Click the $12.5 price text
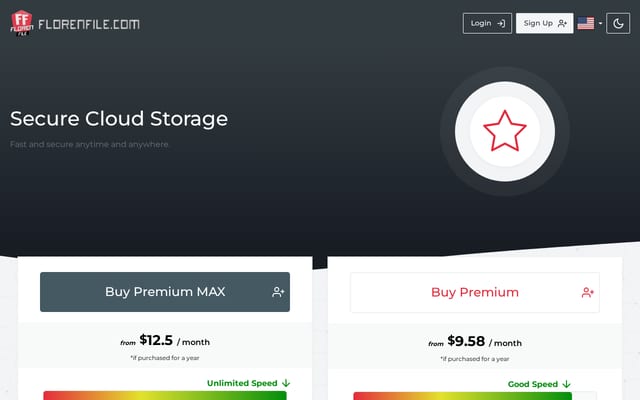This screenshot has width=640, height=400. [x=156, y=340]
